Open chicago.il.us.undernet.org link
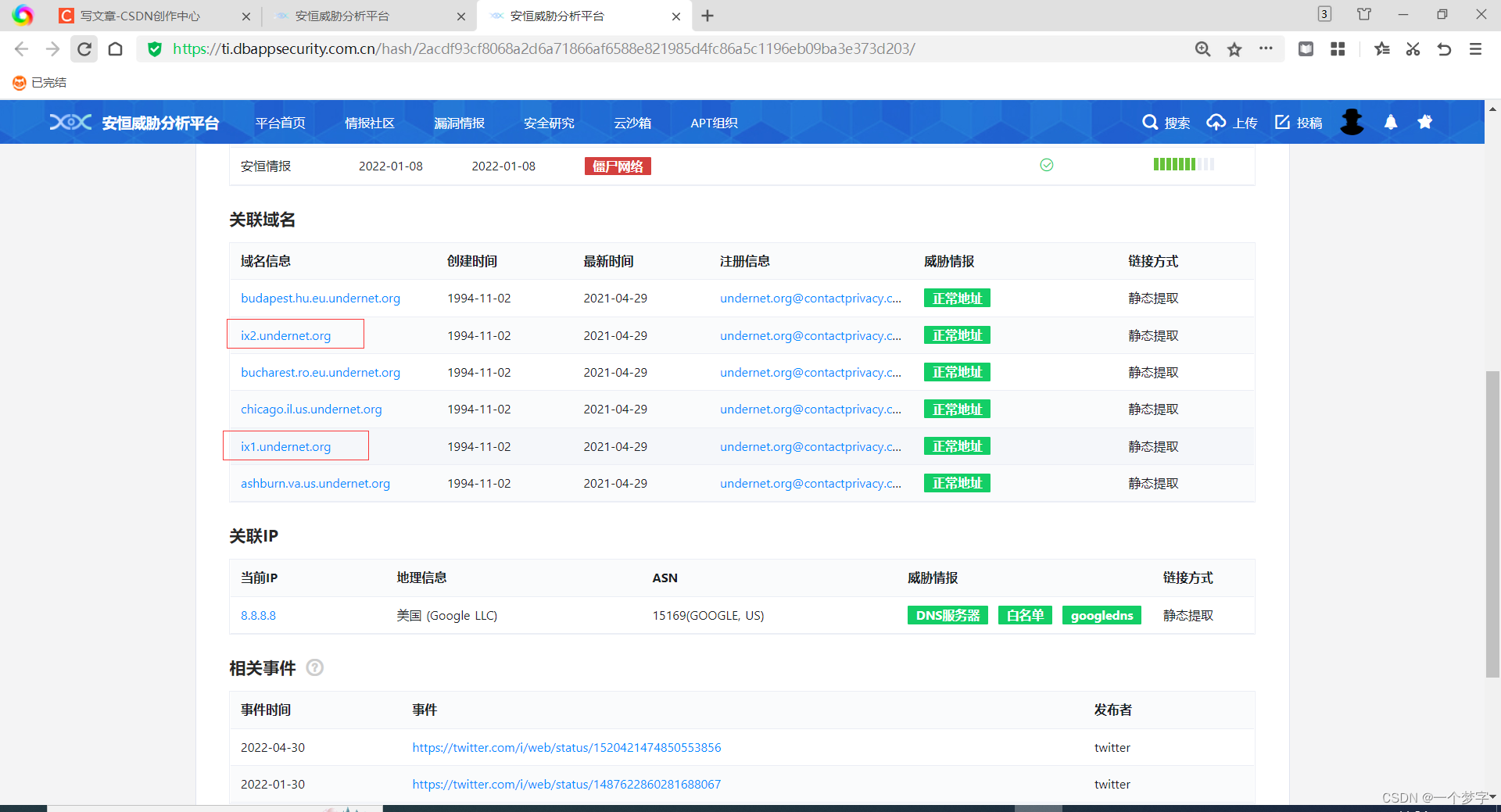The width and height of the screenshot is (1501, 812). (x=311, y=410)
